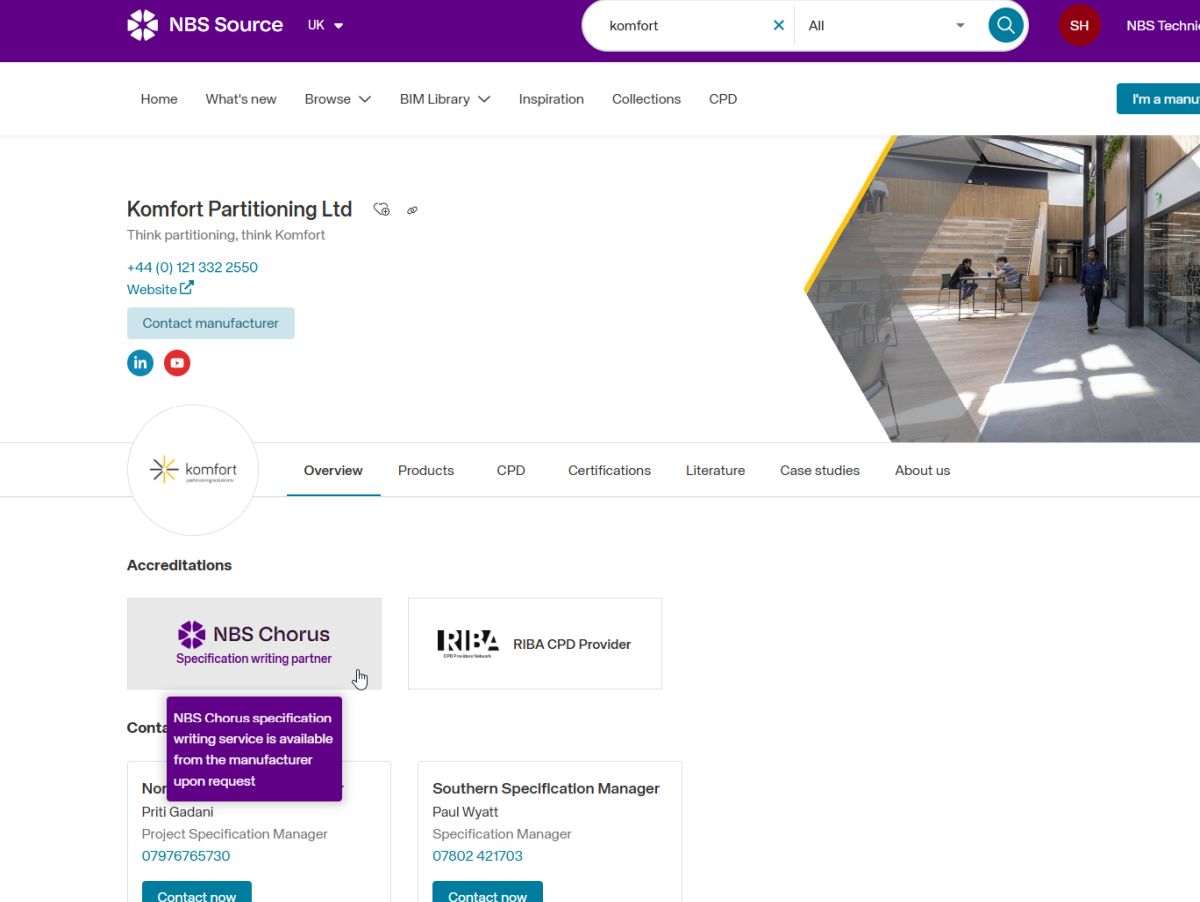Switch to the Products tab
This screenshot has height=902, width=1200.
tap(426, 470)
